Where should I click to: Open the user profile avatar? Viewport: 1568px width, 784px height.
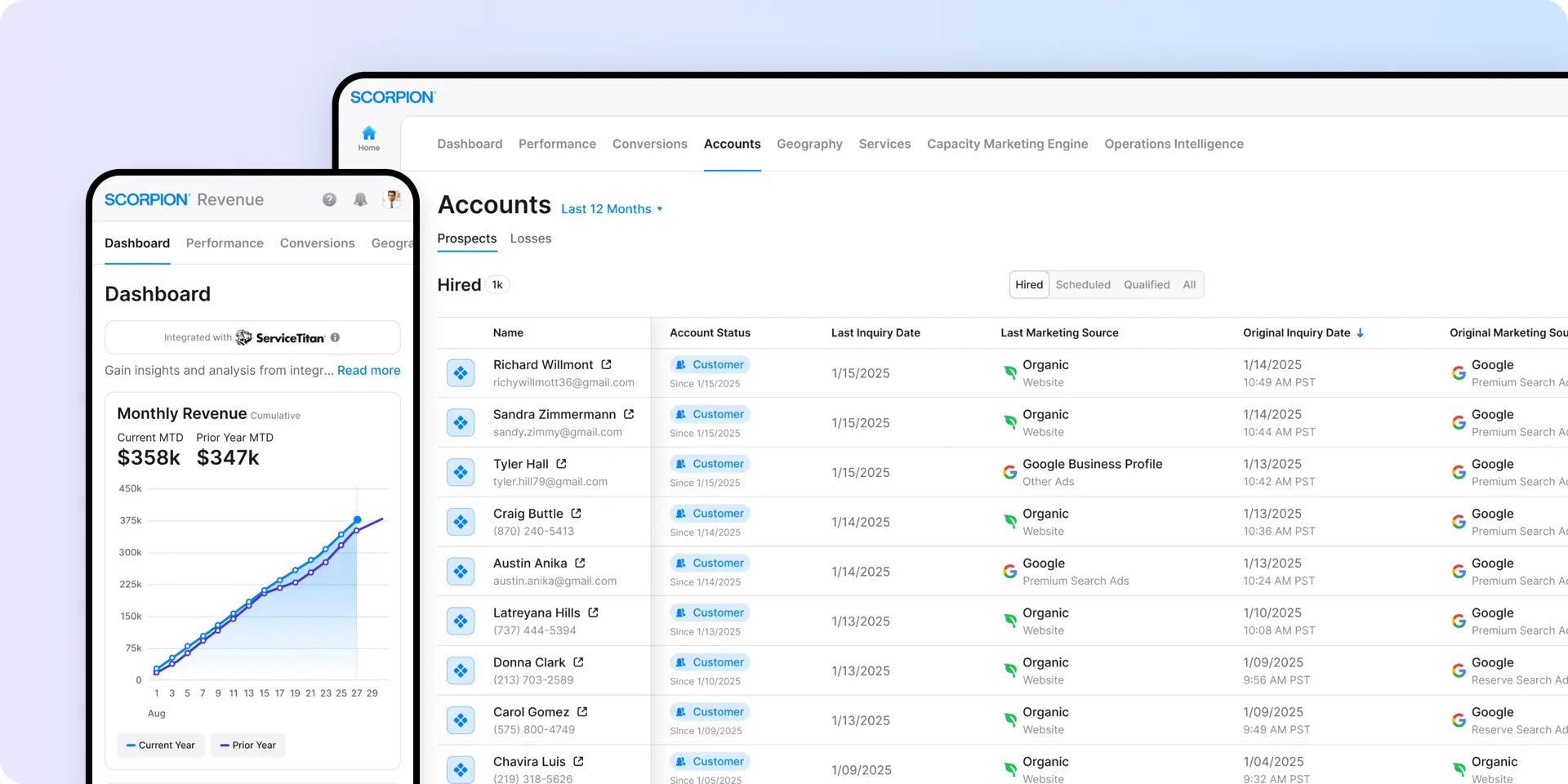(393, 199)
